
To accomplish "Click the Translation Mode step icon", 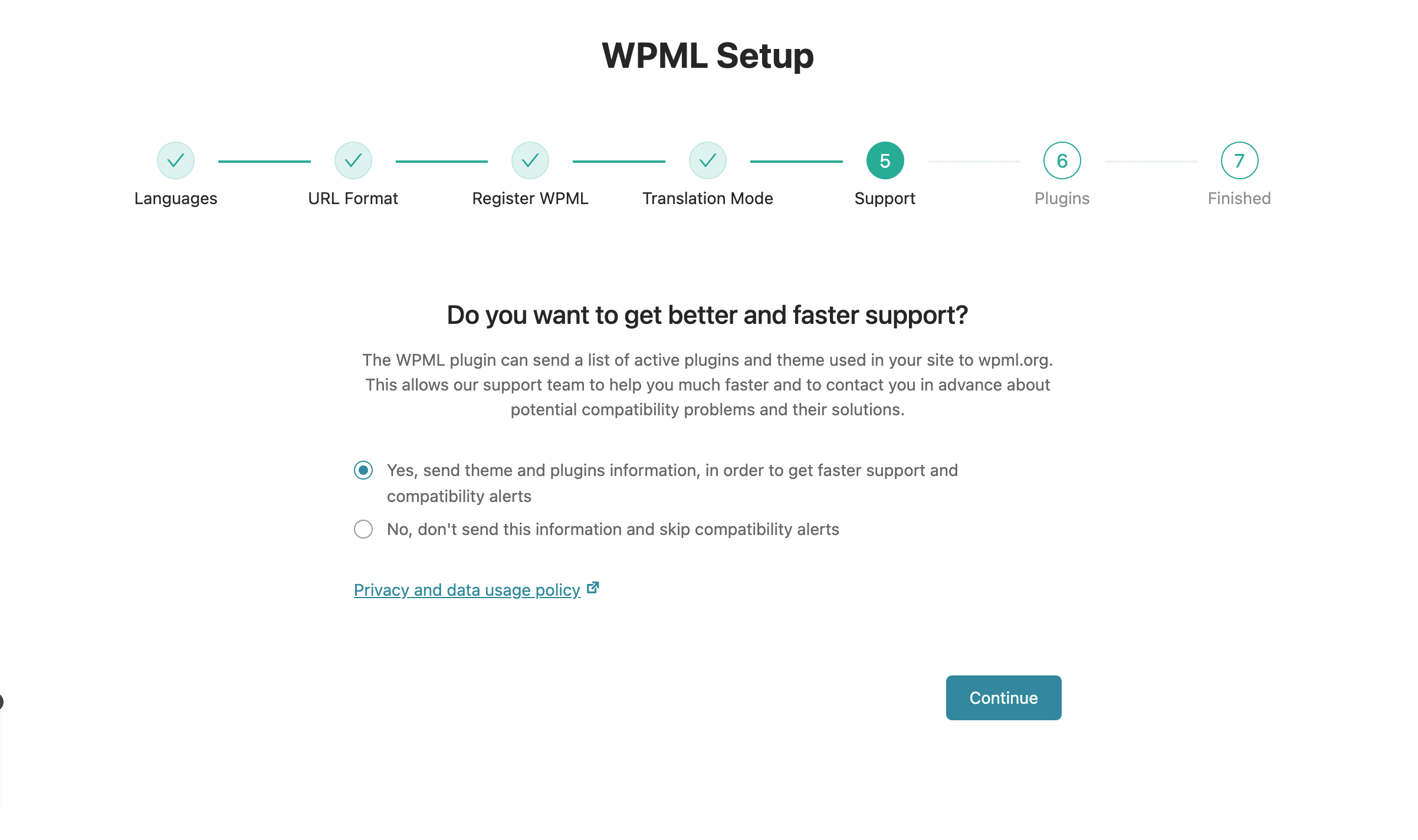I will point(707,160).
